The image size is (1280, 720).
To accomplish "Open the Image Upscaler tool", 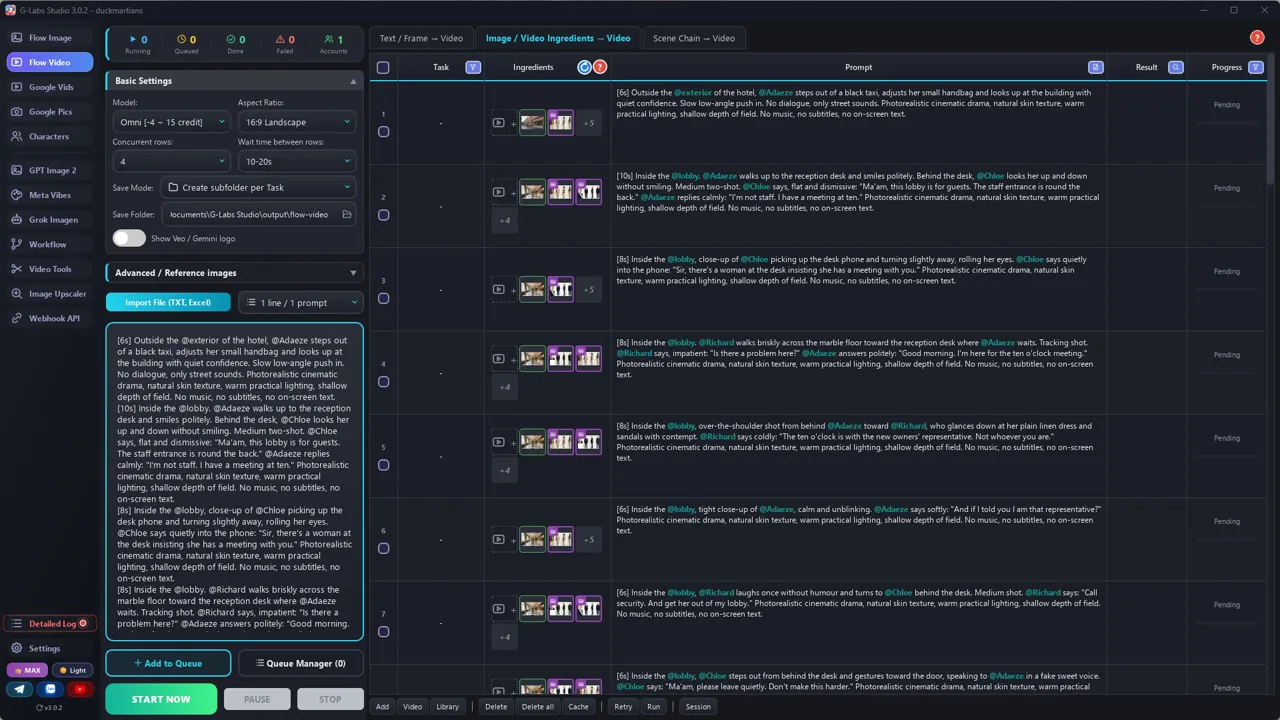I will (x=50, y=294).
